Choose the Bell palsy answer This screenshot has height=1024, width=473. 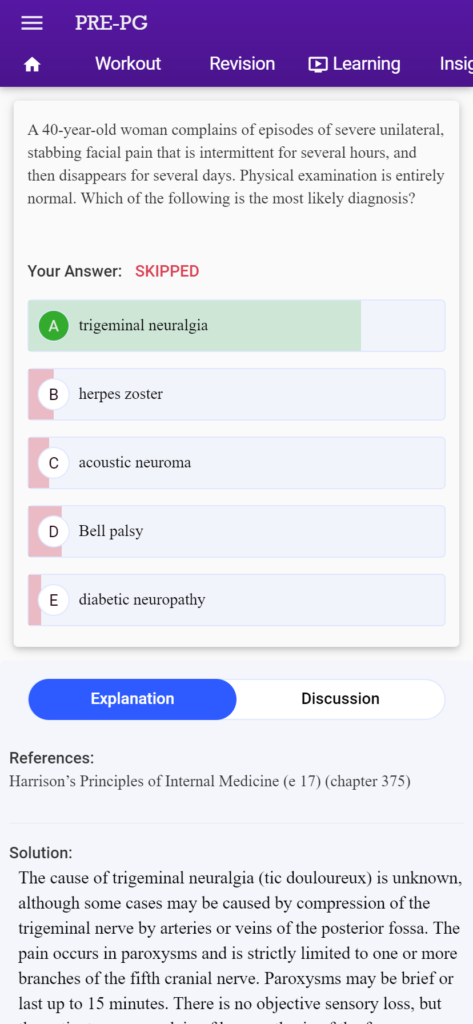click(x=236, y=532)
